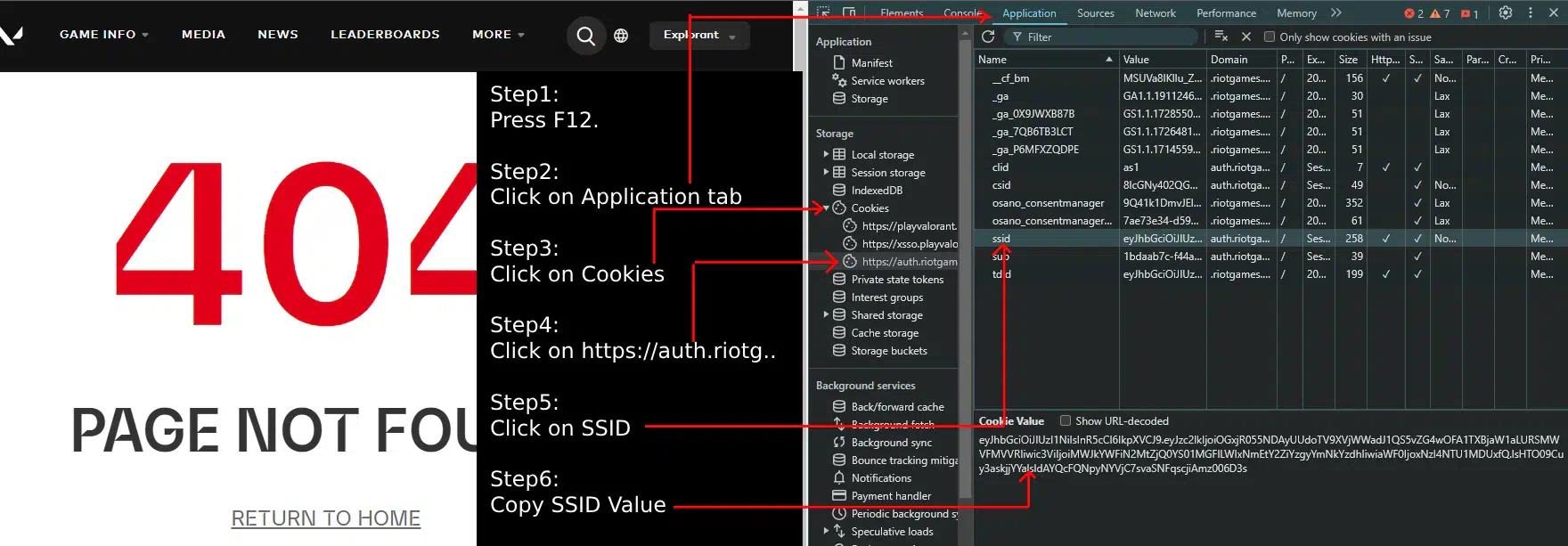This screenshot has height=546, width=1568.
Task: Enable Only show cookies with an issue
Action: pos(1270,37)
